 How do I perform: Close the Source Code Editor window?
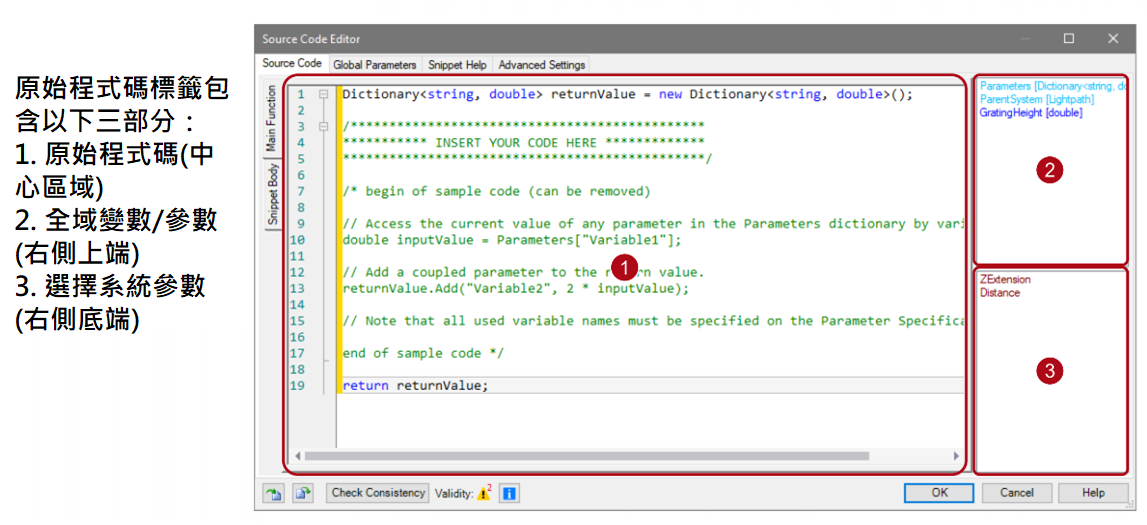[x=1113, y=38]
